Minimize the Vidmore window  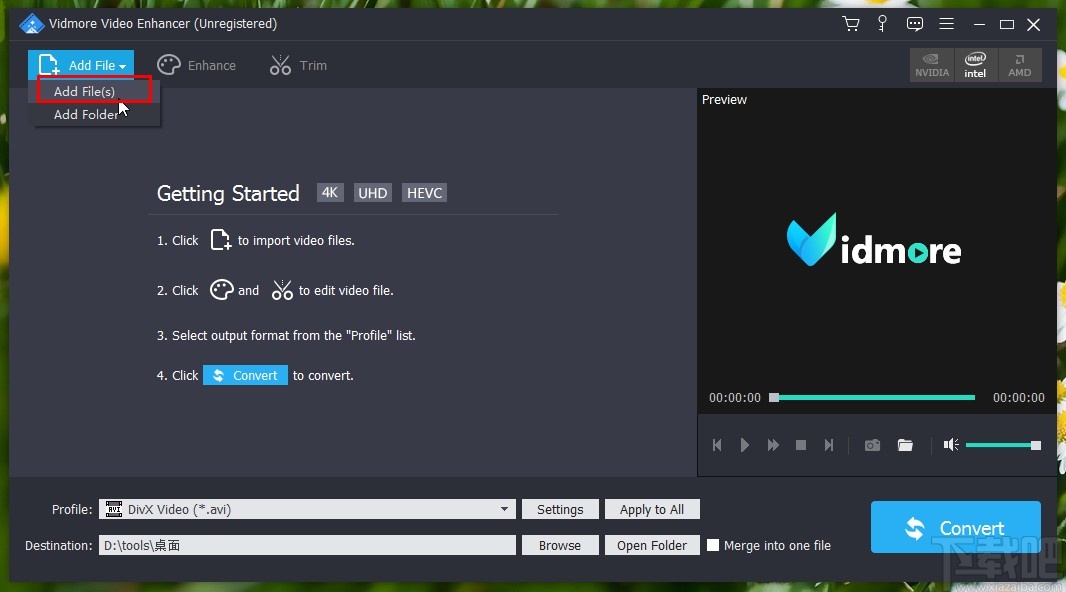point(979,24)
